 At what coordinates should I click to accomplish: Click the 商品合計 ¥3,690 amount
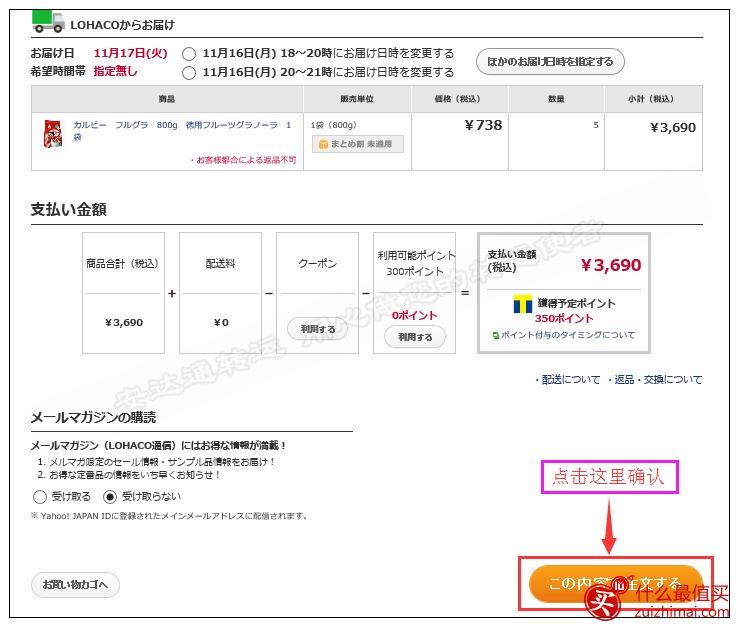click(124, 322)
